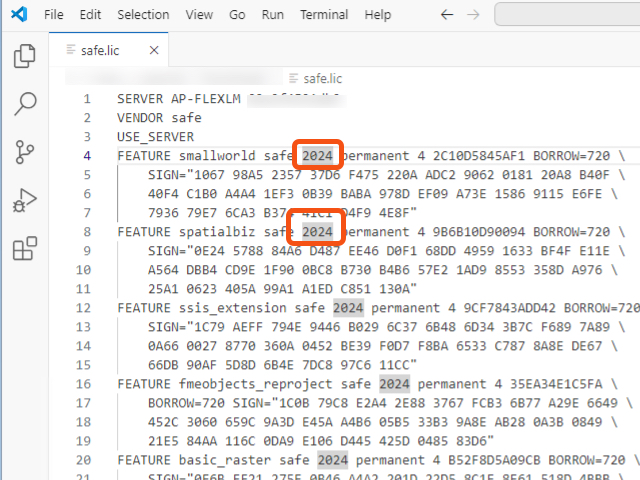Click line number 4 in gutter
The image size is (640, 480).
point(87,156)
